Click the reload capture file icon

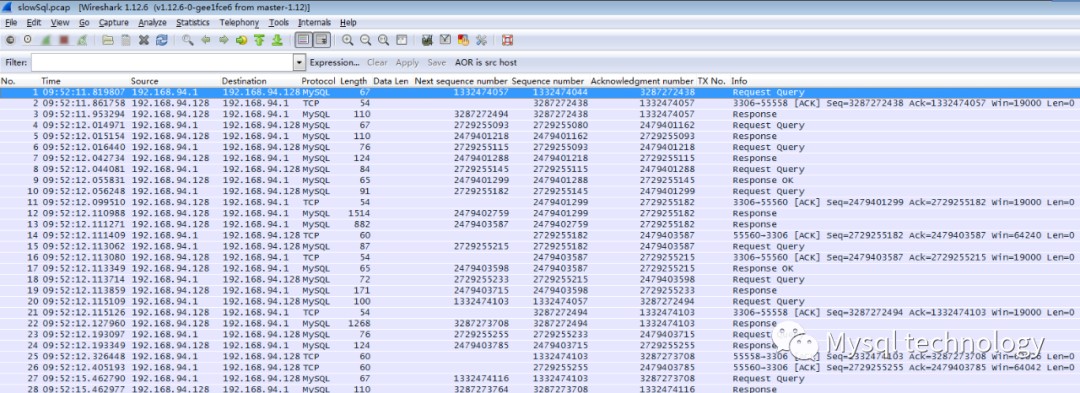162,41
